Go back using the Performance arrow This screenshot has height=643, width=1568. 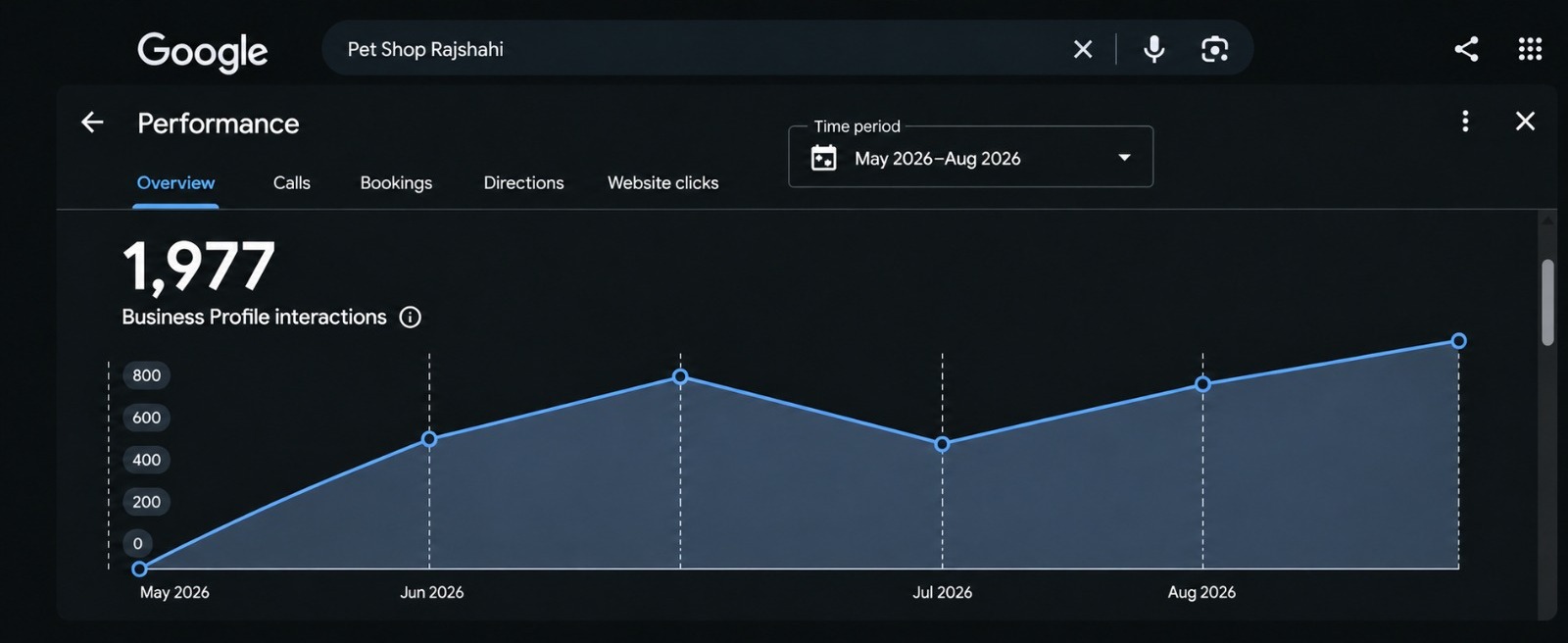click(92, 123)
